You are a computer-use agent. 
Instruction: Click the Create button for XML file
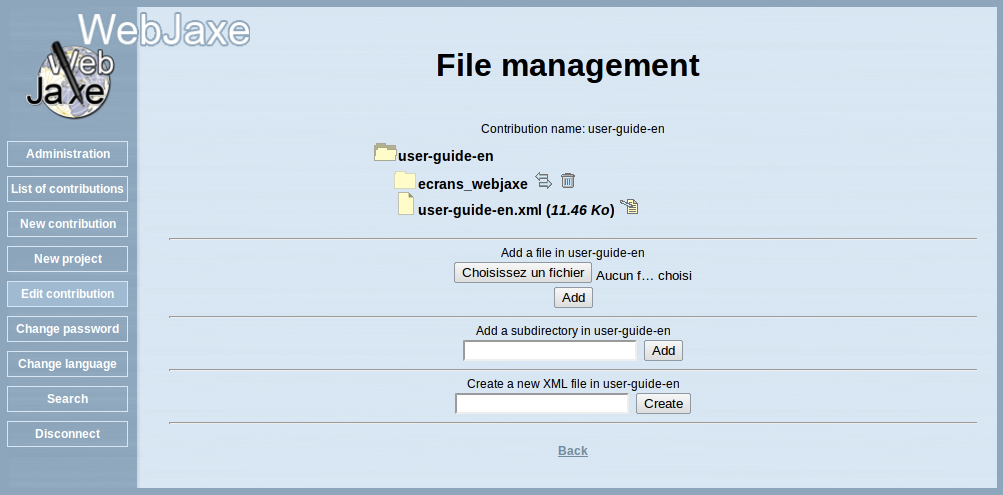click(663, 404)
